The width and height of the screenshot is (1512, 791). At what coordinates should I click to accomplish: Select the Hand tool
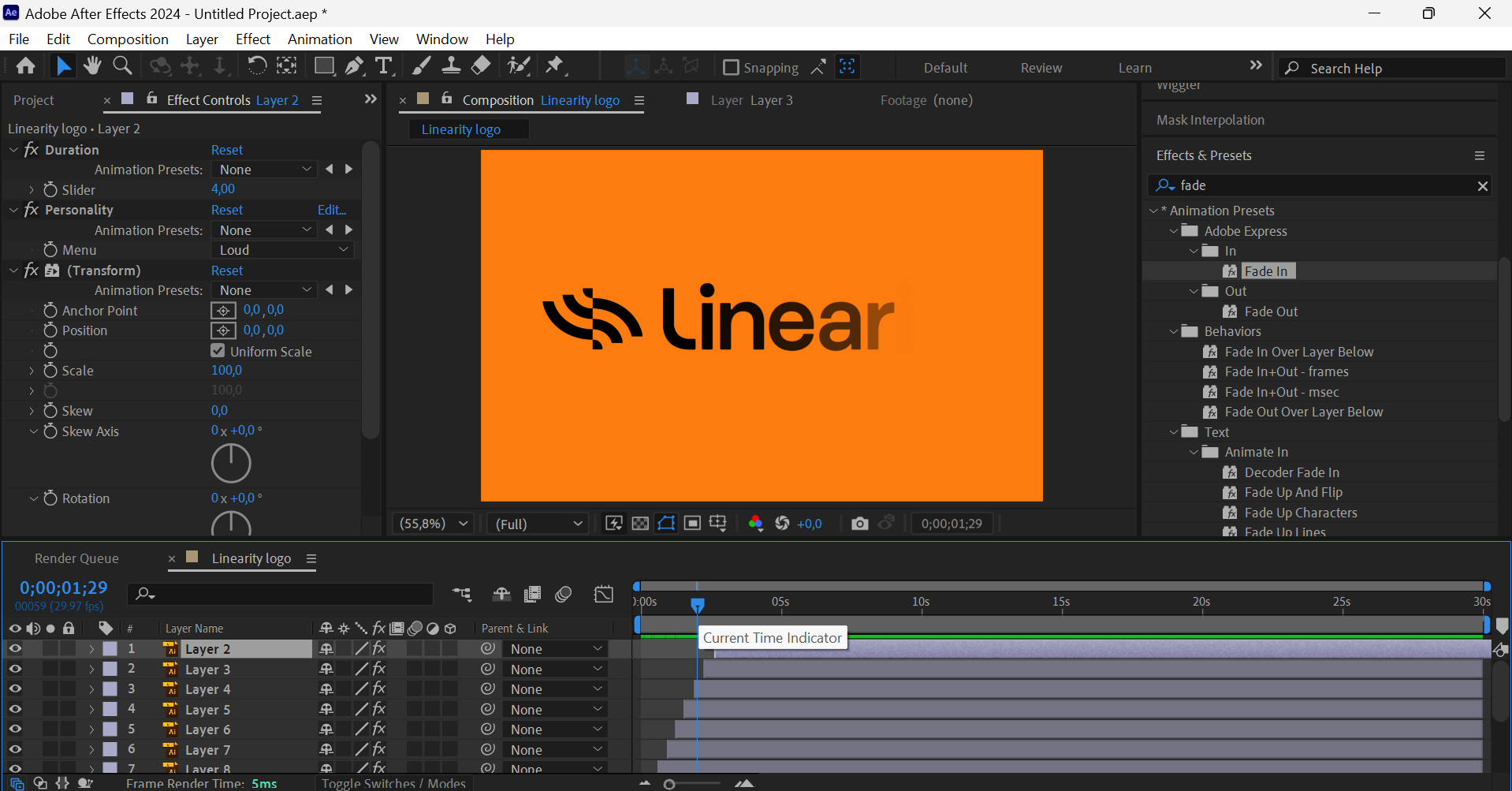pos(92,66)
